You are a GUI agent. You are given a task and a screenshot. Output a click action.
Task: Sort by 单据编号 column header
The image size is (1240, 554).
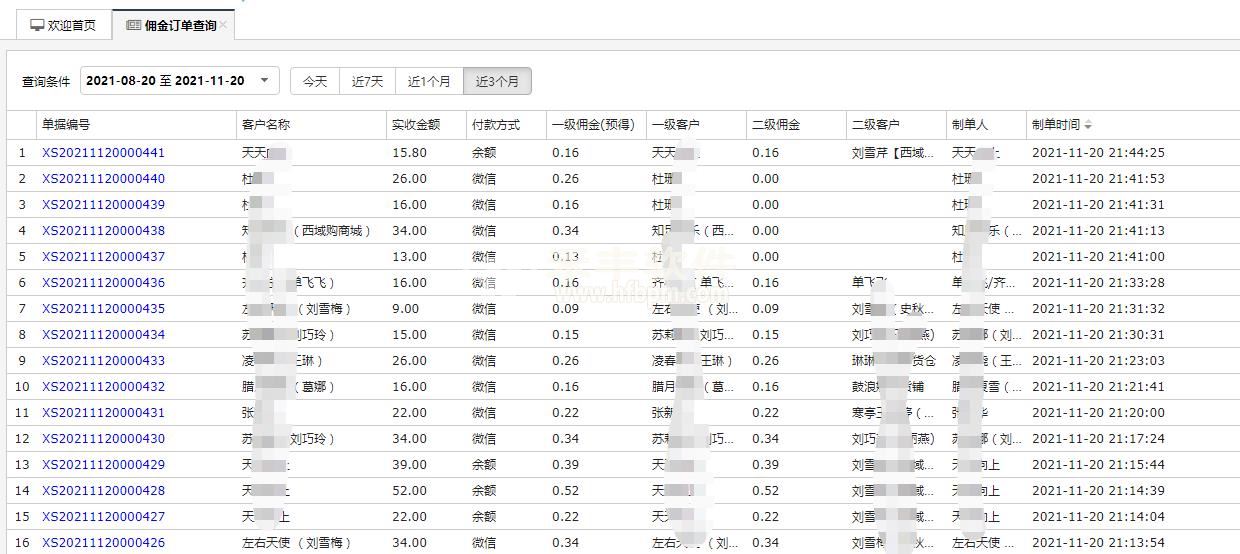66,125
